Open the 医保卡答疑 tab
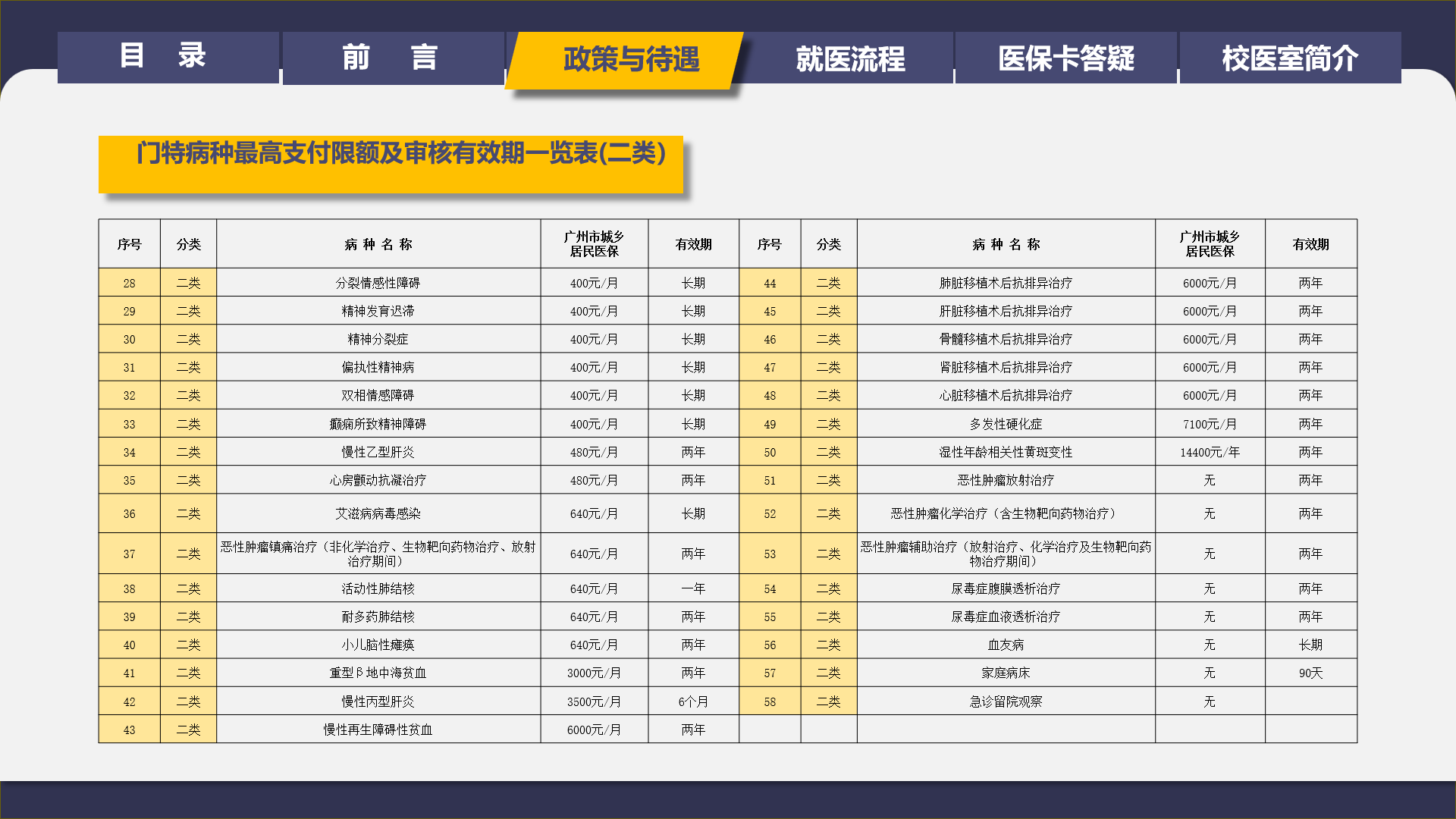 [x=1065, y=58]
